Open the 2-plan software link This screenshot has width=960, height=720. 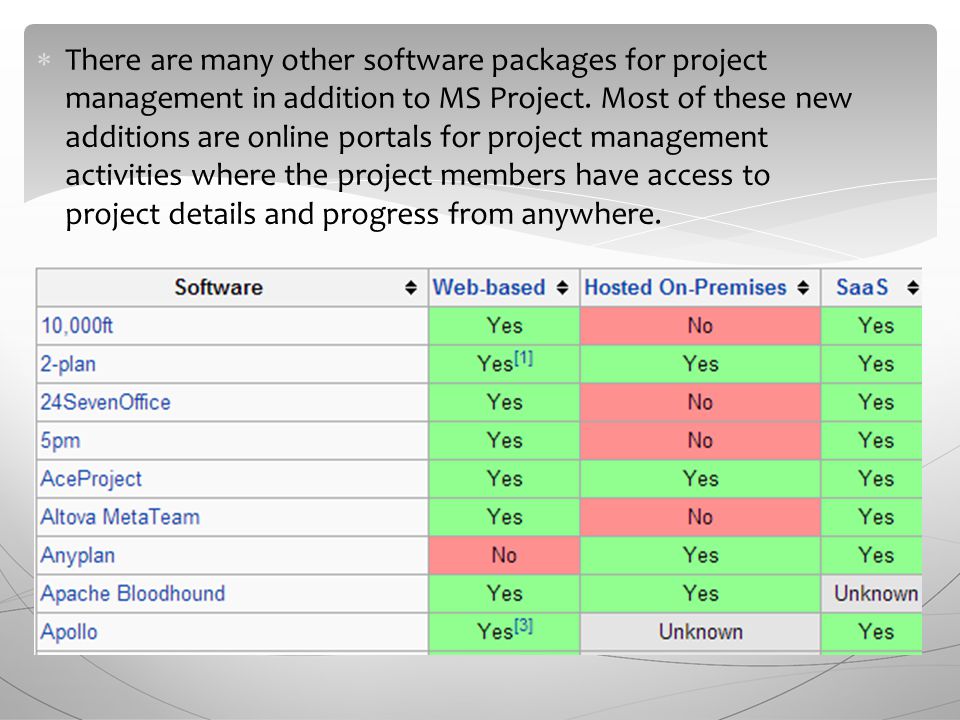click(68, 364)
